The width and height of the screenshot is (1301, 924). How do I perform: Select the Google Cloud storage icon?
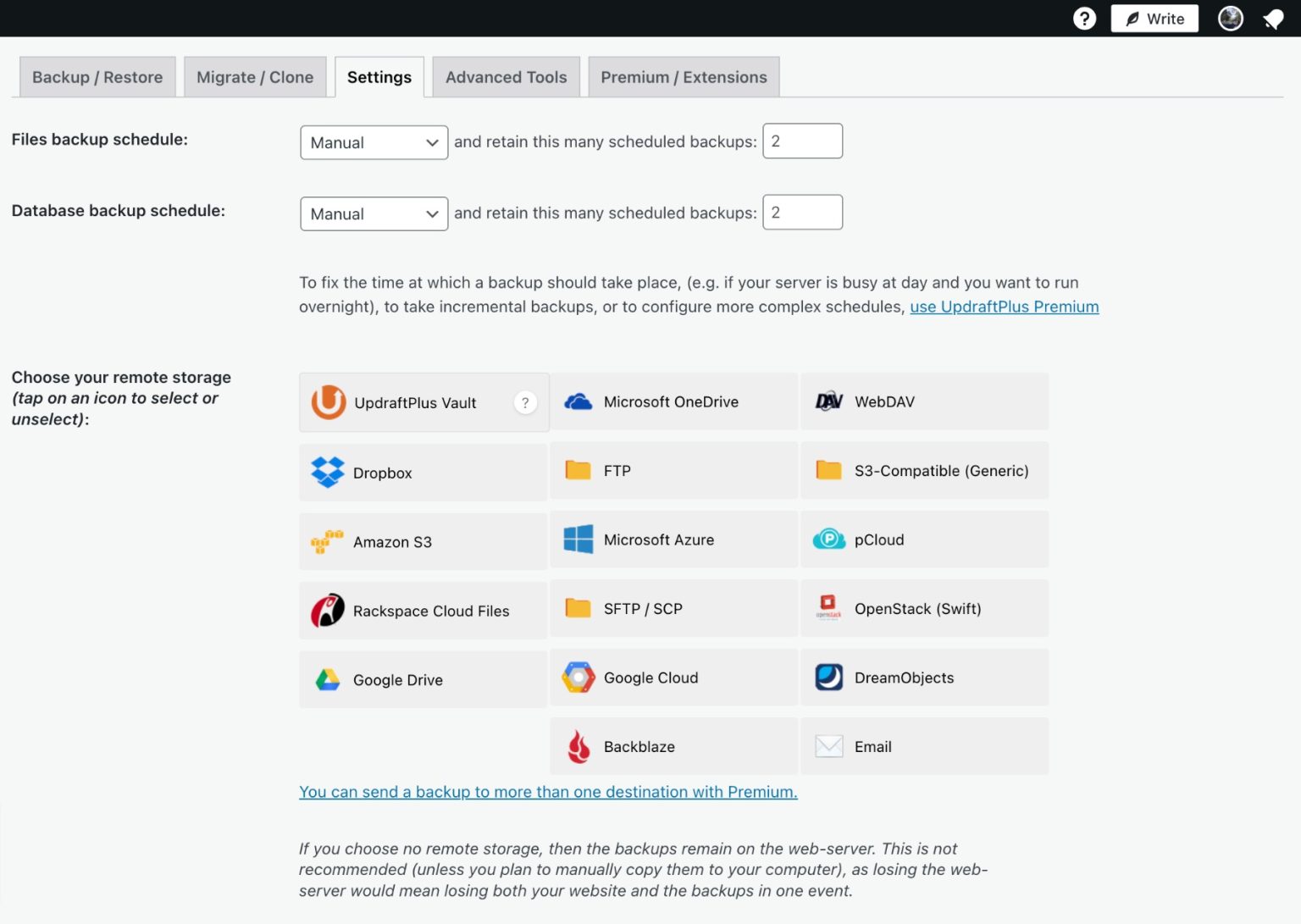tap(579, 678)
